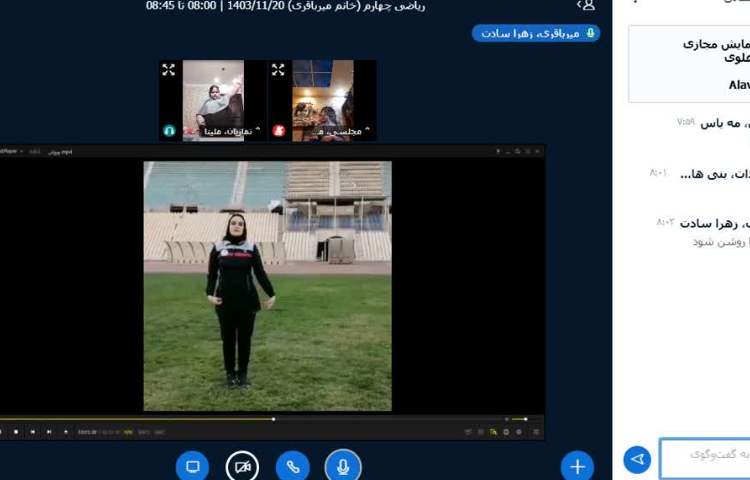Viewport: 750px width, 480px height.
Task: Click the eject/open file button in player
Action: [66, 432]
